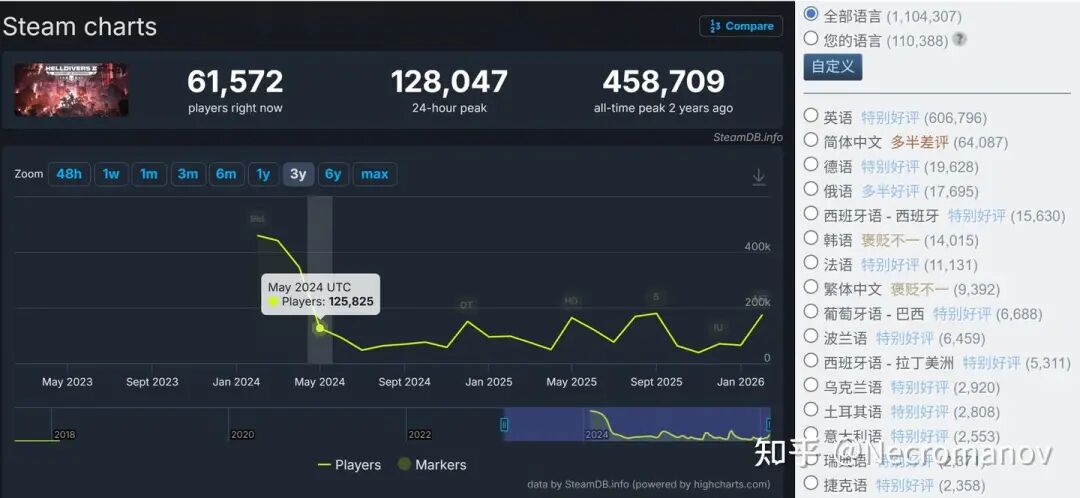Screen dimensions: 1080x498
Task: Click the 128,047 24-hour peak value
Action: (x=449, y=82)
